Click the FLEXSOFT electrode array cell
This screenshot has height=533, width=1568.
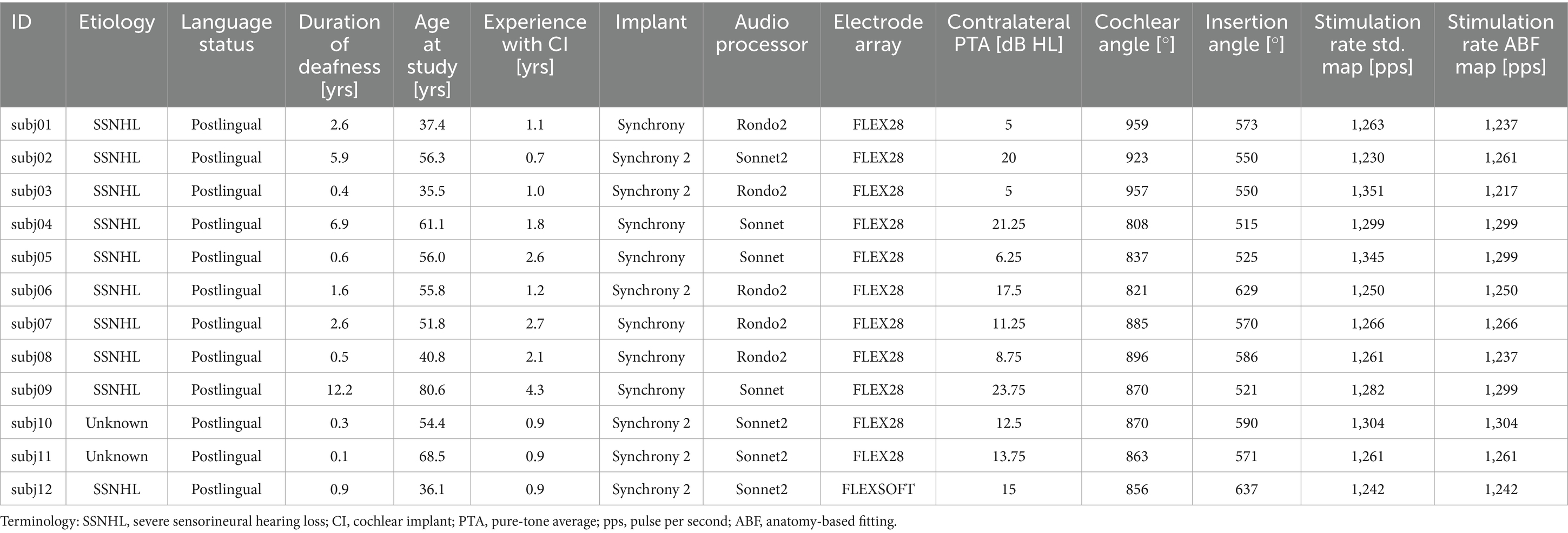[x=878, y=489]
